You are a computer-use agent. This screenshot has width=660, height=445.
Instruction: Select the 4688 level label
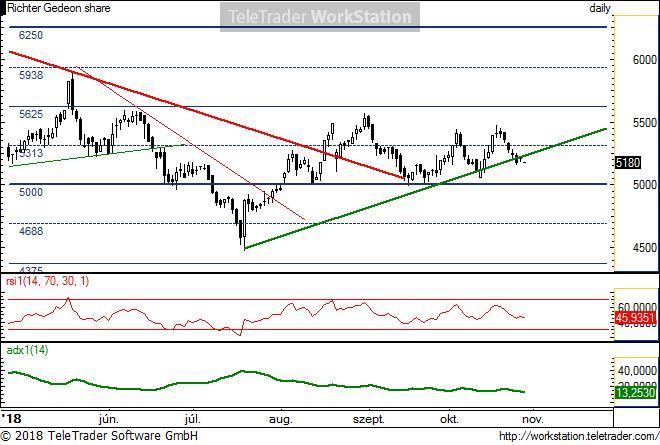click(x=31, y=231)
